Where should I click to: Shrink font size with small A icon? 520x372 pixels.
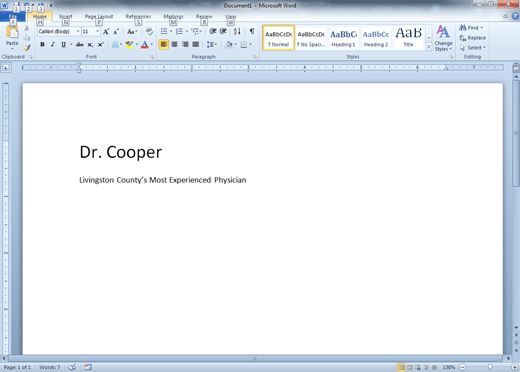pyautogui.click(x=116, y=32)
